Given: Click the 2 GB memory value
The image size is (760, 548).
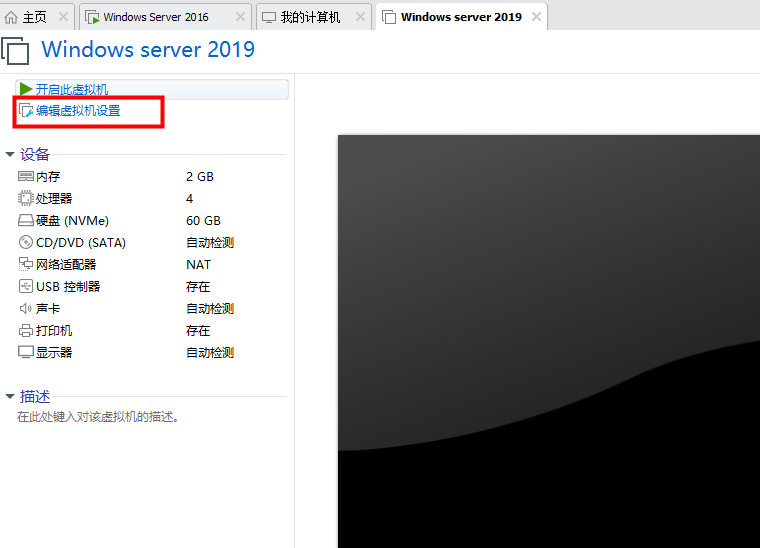Looking at the screenshot, I should click(200, 176).
